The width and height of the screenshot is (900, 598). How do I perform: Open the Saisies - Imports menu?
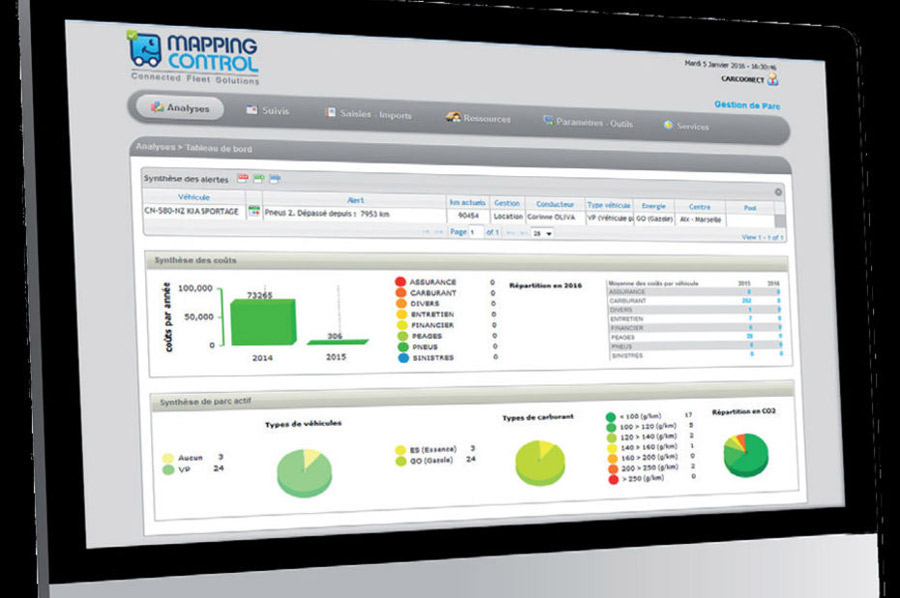point(368,115)
